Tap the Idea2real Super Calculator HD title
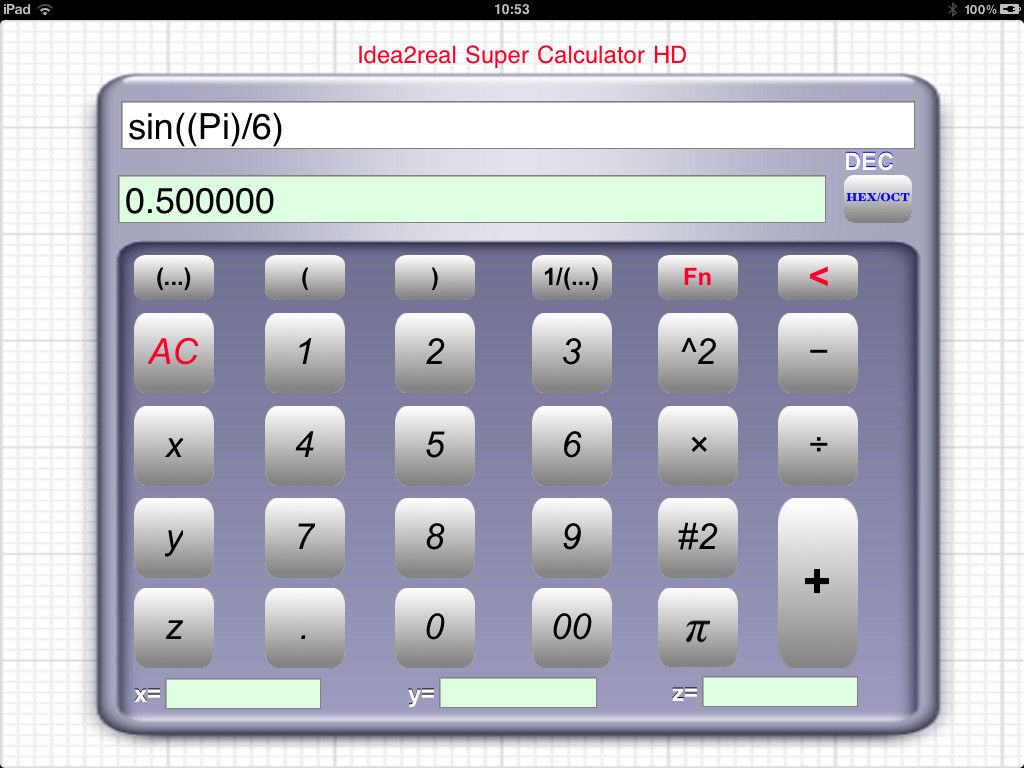Image resolution: width=1024 pixels, height=768 pixels. (x=522, y=55)
